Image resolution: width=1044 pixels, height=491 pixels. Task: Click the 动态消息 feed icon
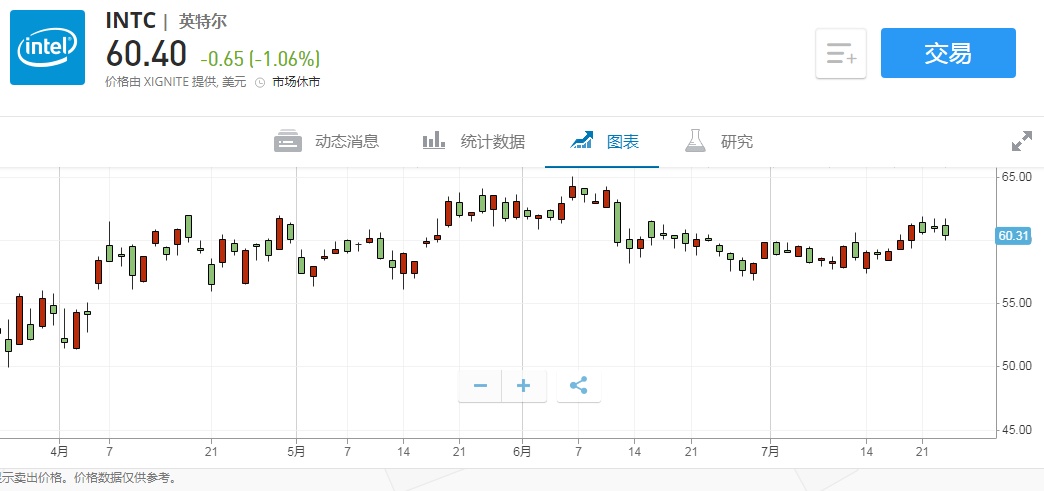click(288, 141)
